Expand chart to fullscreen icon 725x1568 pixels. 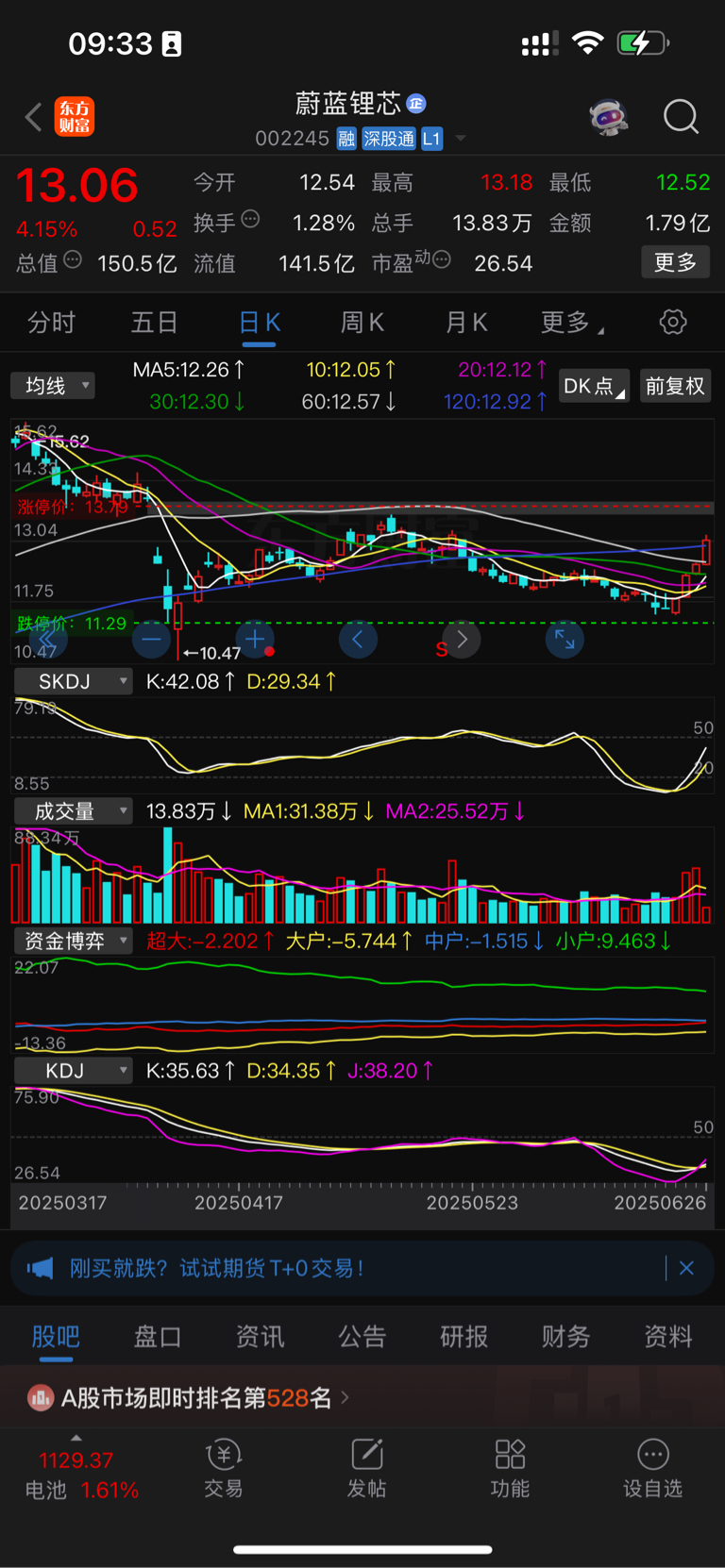point(565,640)
